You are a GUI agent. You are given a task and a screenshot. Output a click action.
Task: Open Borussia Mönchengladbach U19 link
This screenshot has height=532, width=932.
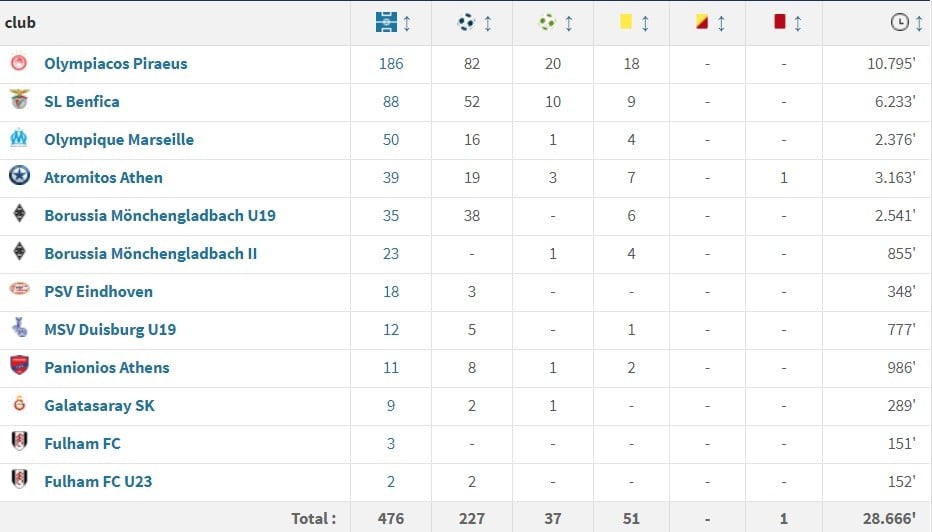pyautogui.click(x=160, y=216)
